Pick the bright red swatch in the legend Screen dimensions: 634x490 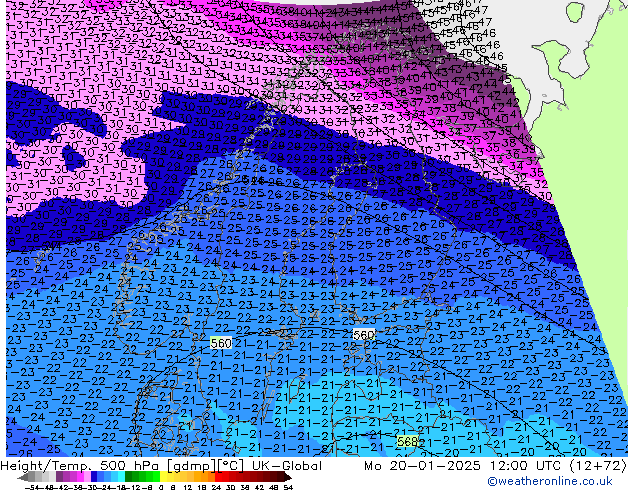coord(218,477)
